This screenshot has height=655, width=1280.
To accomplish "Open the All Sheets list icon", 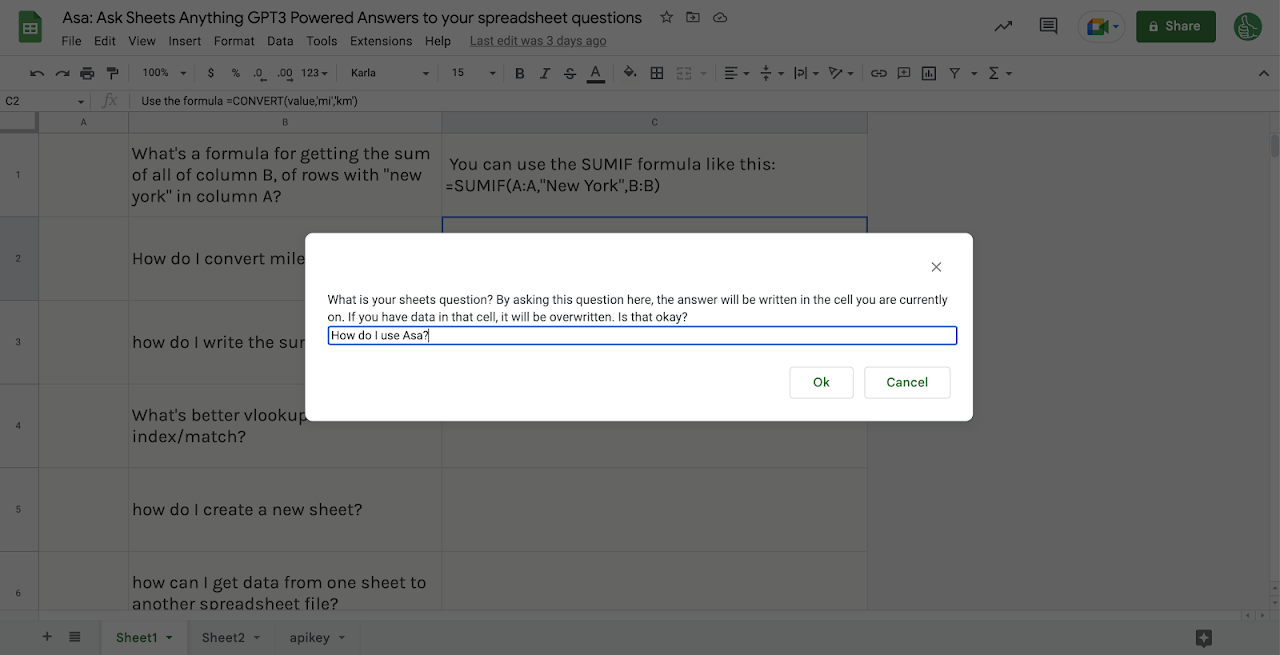I will click(75, 637).
